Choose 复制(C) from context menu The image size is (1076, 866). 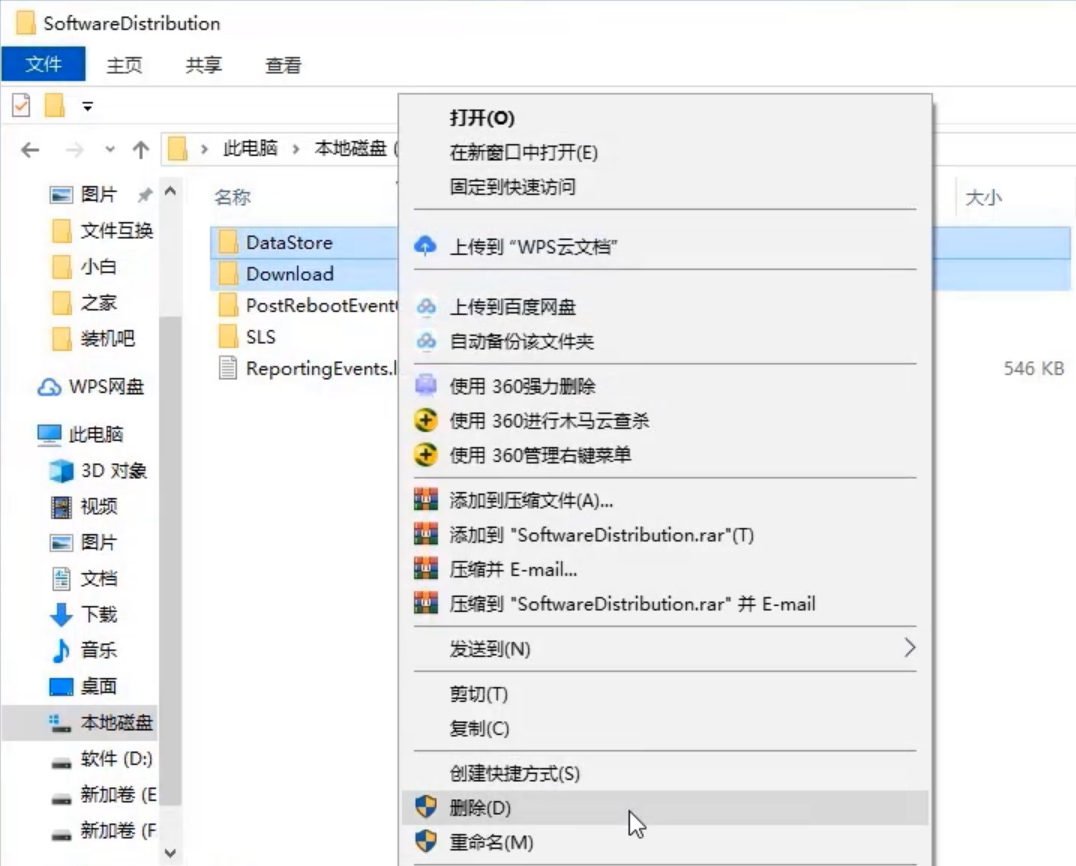pyautogui.click(x=479, y=729)
